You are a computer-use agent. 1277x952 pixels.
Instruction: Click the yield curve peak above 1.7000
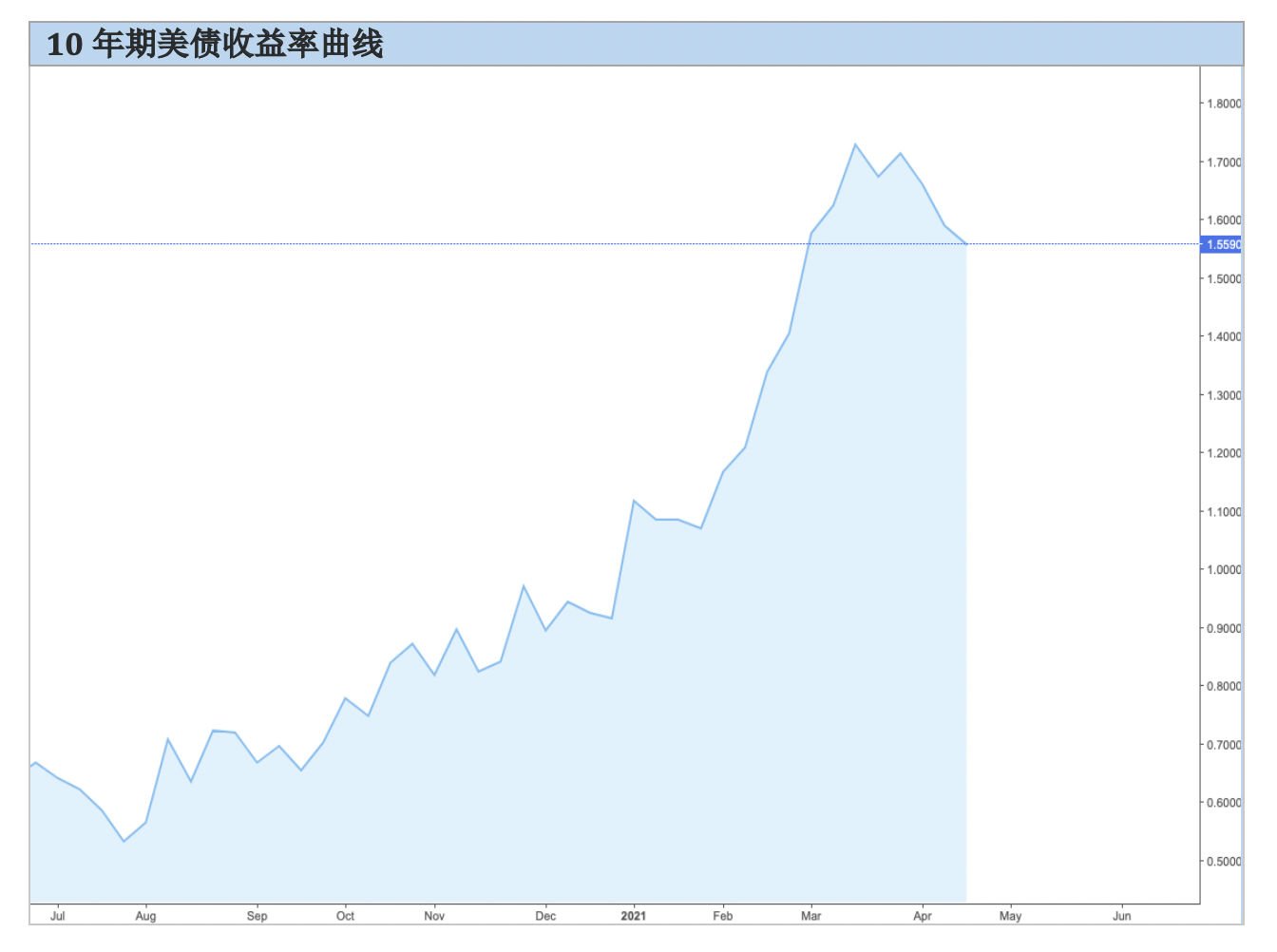tap(855, 144)
